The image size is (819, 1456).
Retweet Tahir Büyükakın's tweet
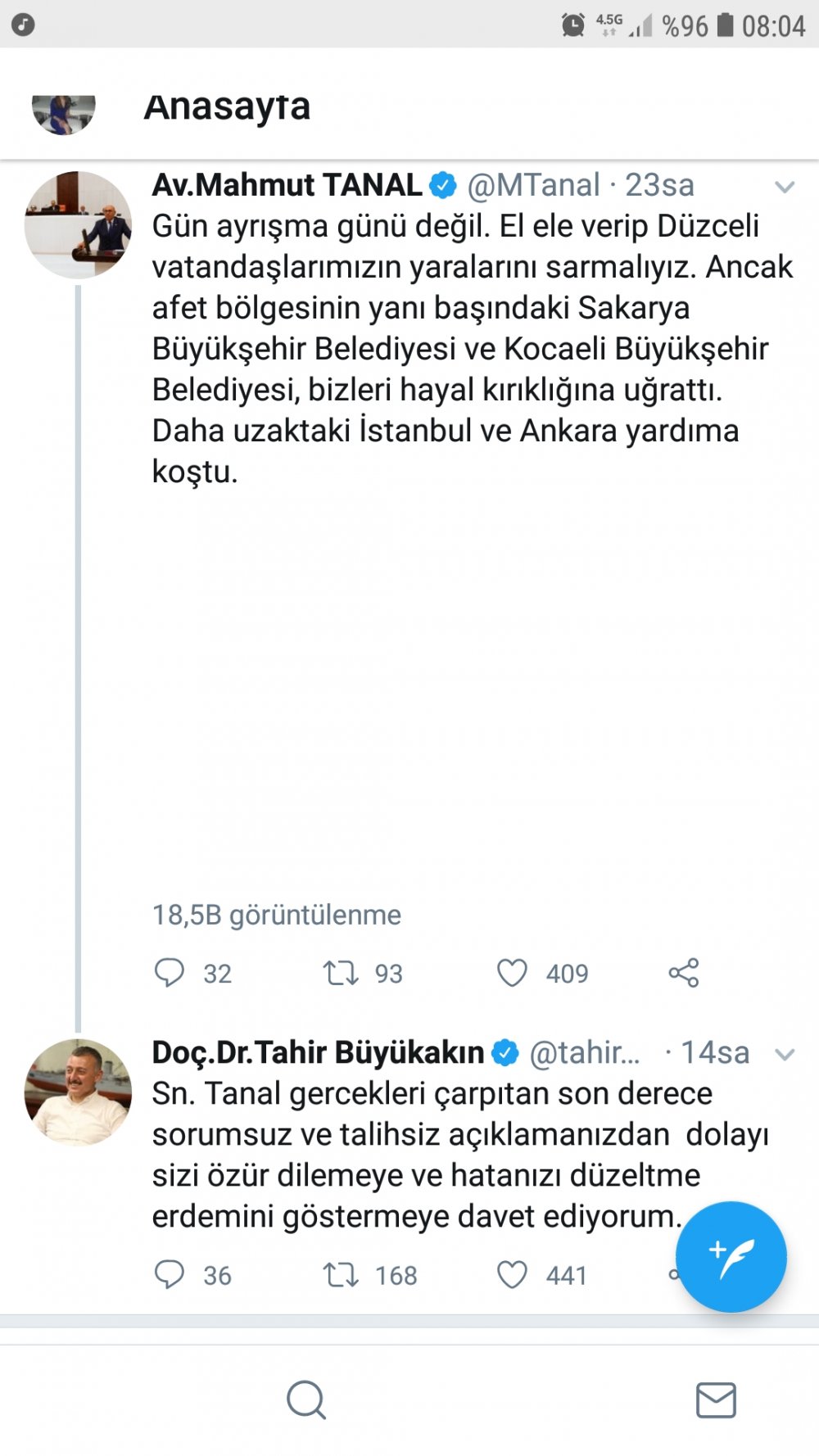coord(341,1275)
